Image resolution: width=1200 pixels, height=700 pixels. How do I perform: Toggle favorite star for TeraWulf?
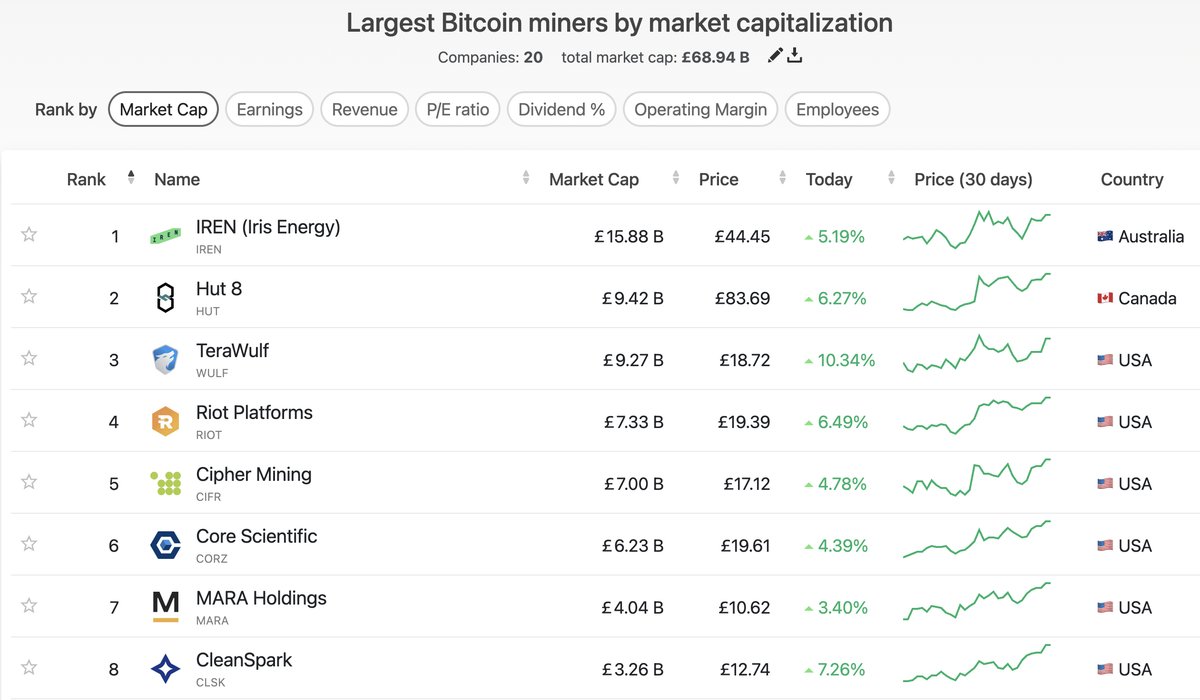29,359
